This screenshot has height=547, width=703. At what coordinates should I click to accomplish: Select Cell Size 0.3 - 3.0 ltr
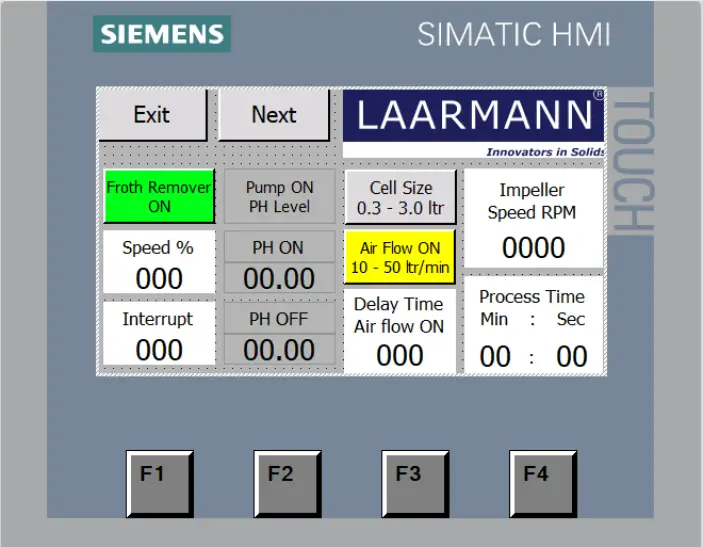tap(400, 197)
